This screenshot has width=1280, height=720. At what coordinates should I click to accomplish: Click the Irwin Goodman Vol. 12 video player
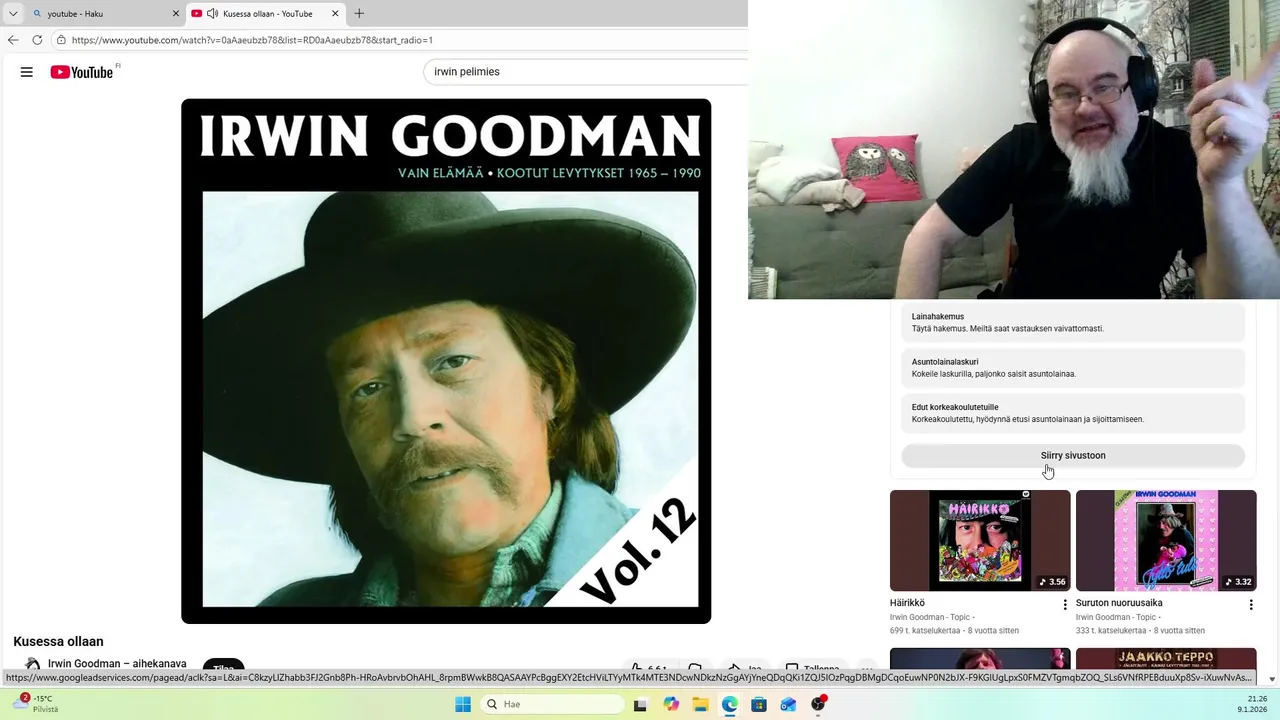[446, 361]
